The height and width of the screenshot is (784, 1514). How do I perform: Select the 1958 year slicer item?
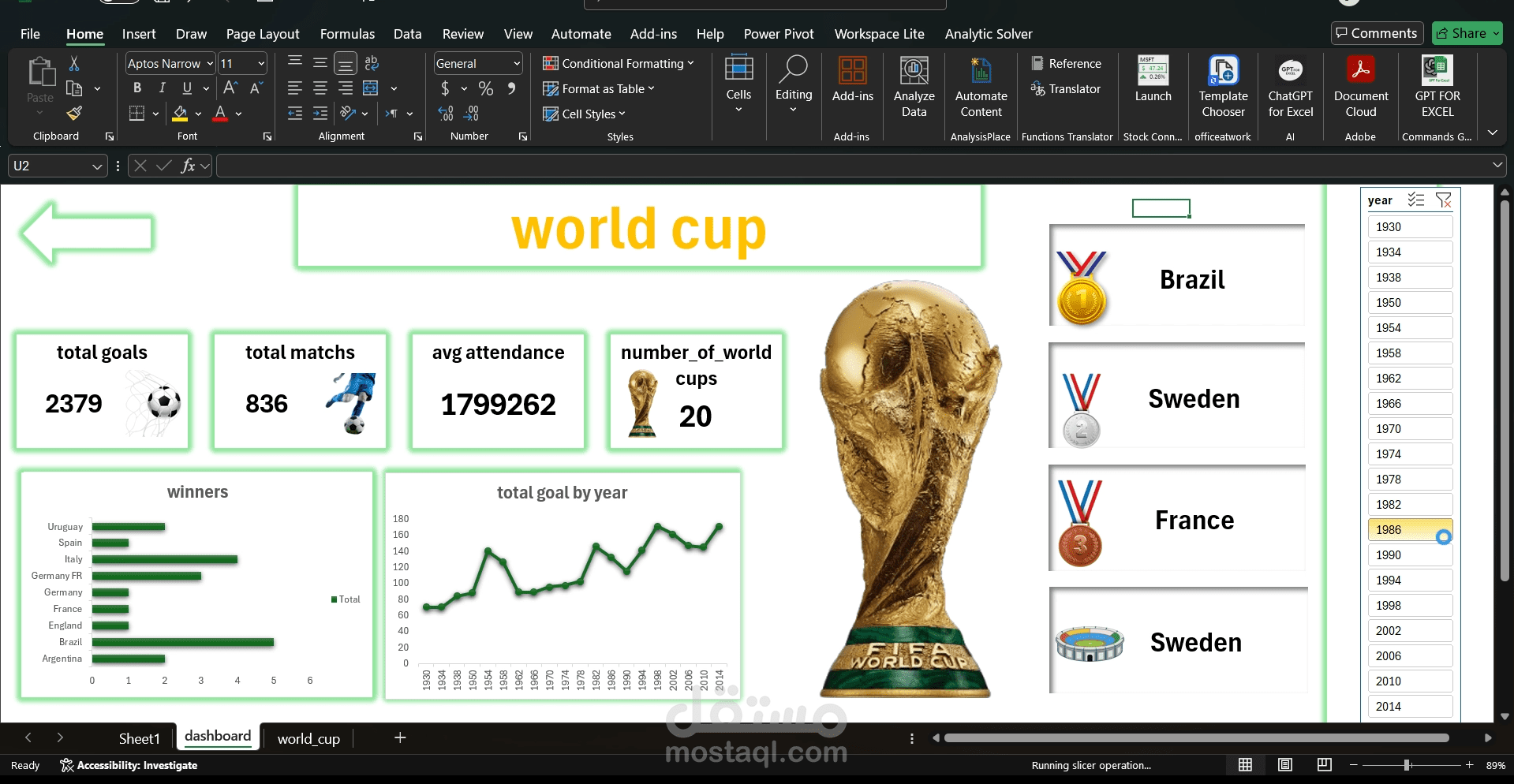pyautogui.click(x=1410, y=353)
